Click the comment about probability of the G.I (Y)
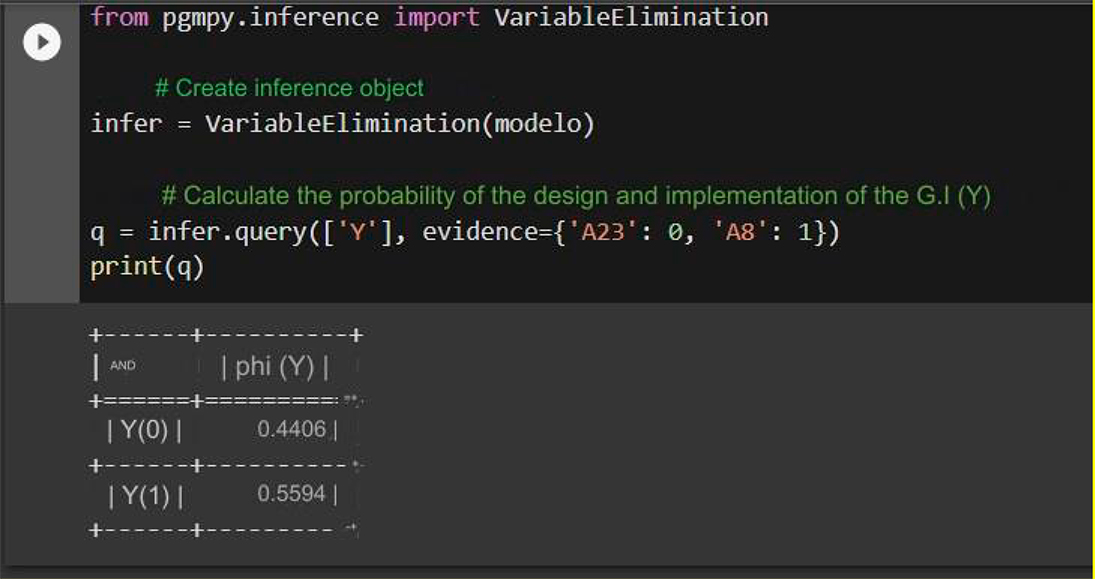 [x=575, y=196]
